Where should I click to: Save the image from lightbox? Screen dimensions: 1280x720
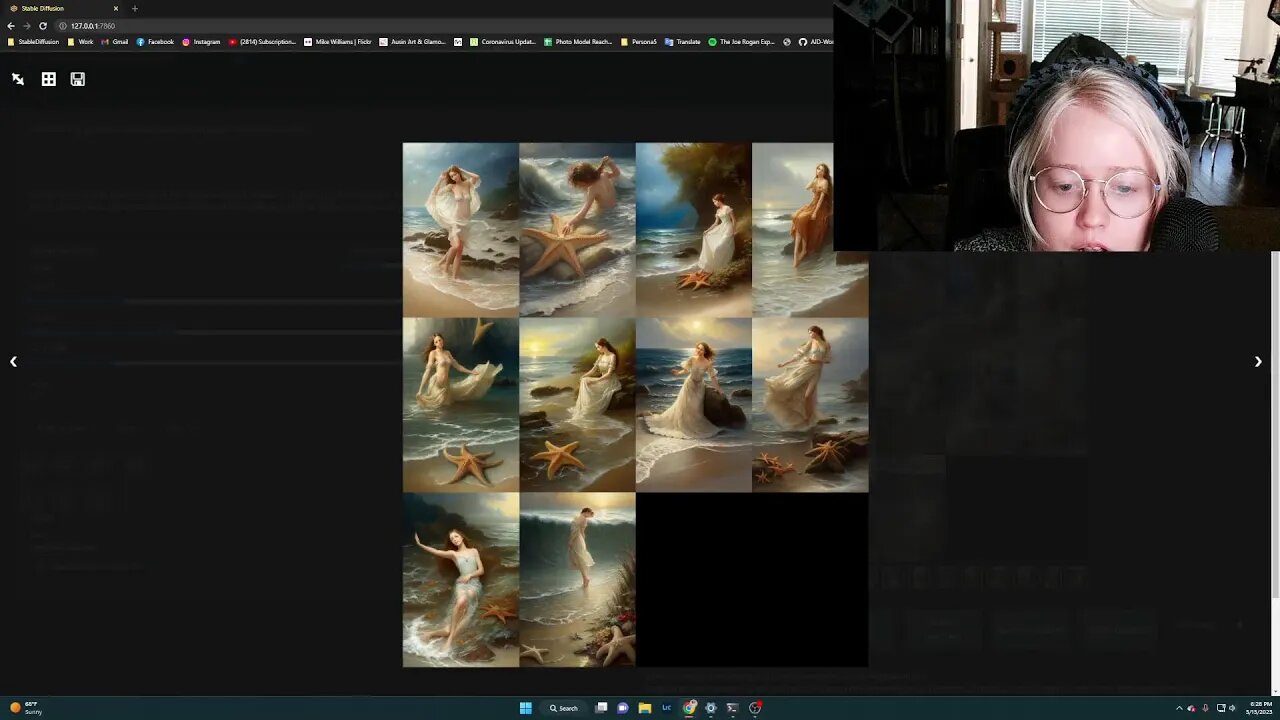[78, 79]
